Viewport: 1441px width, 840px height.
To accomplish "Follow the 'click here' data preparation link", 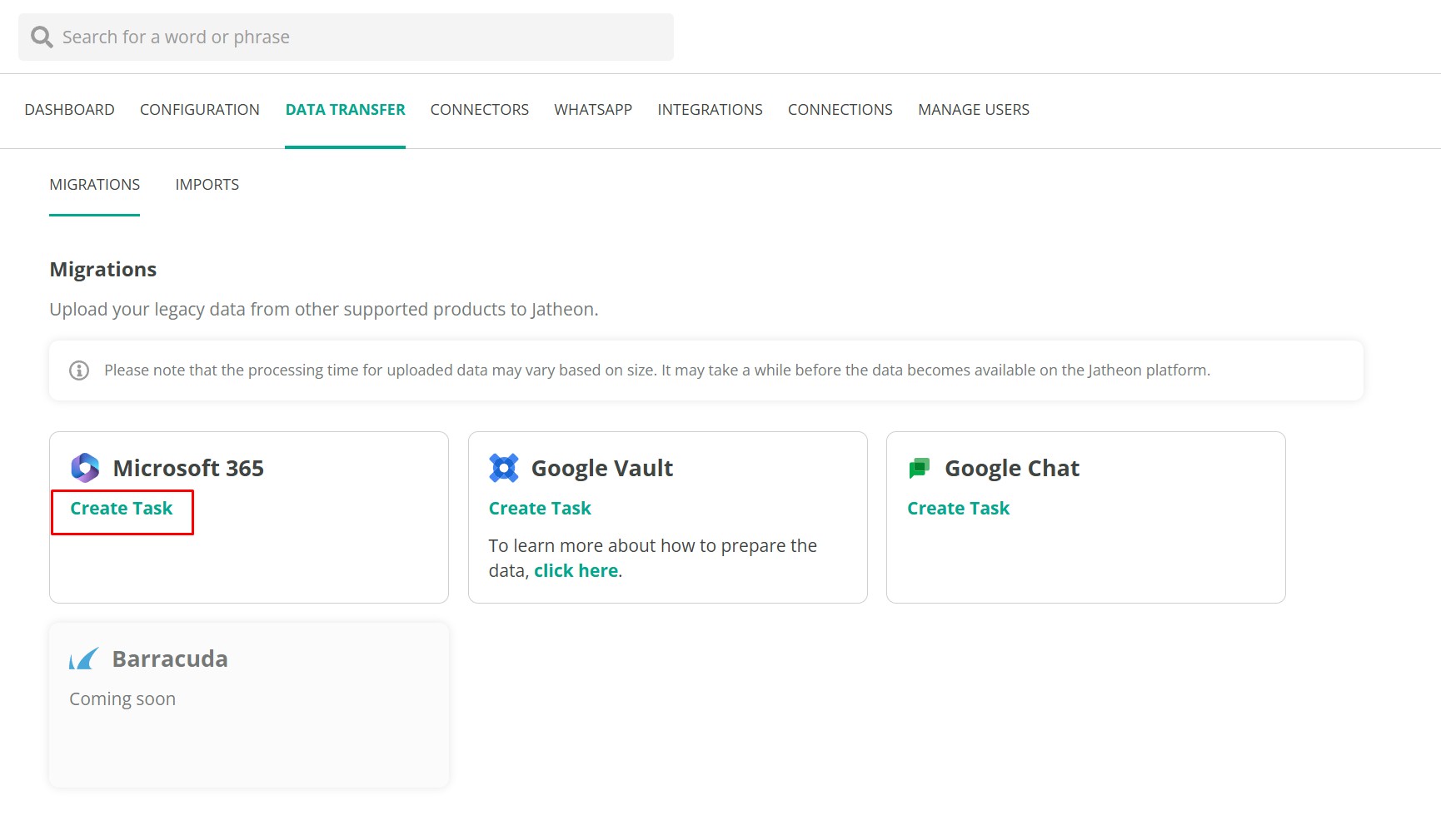I will (576, 571).
